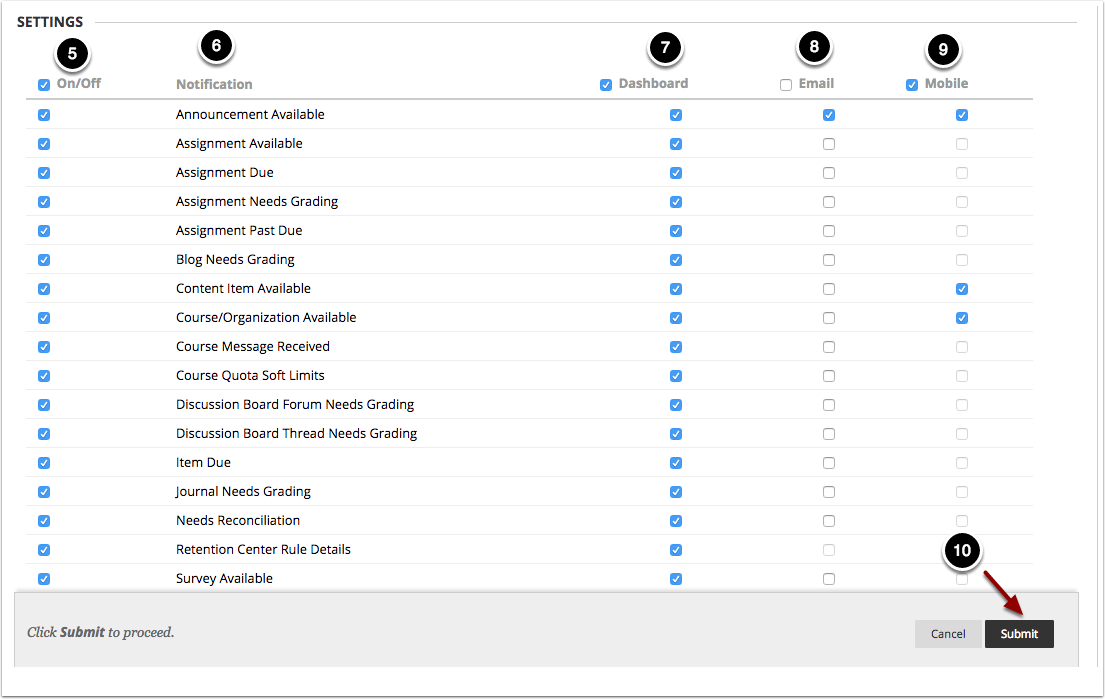Click the 'Course Message Received' label
Image resolution: width=1105 pixels, height=699 pixels.
pyautogui.click(x=253, y=346)
